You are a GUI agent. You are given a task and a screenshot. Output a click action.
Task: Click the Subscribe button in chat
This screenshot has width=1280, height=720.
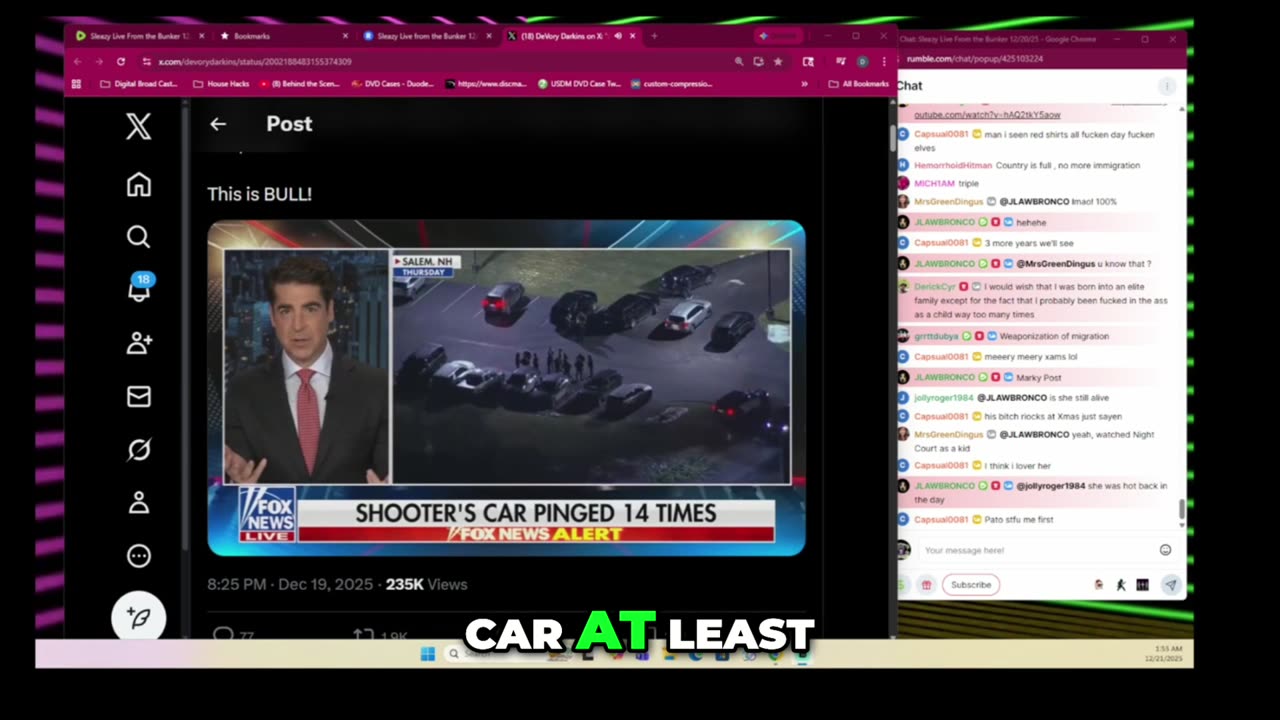click(971, 585)
